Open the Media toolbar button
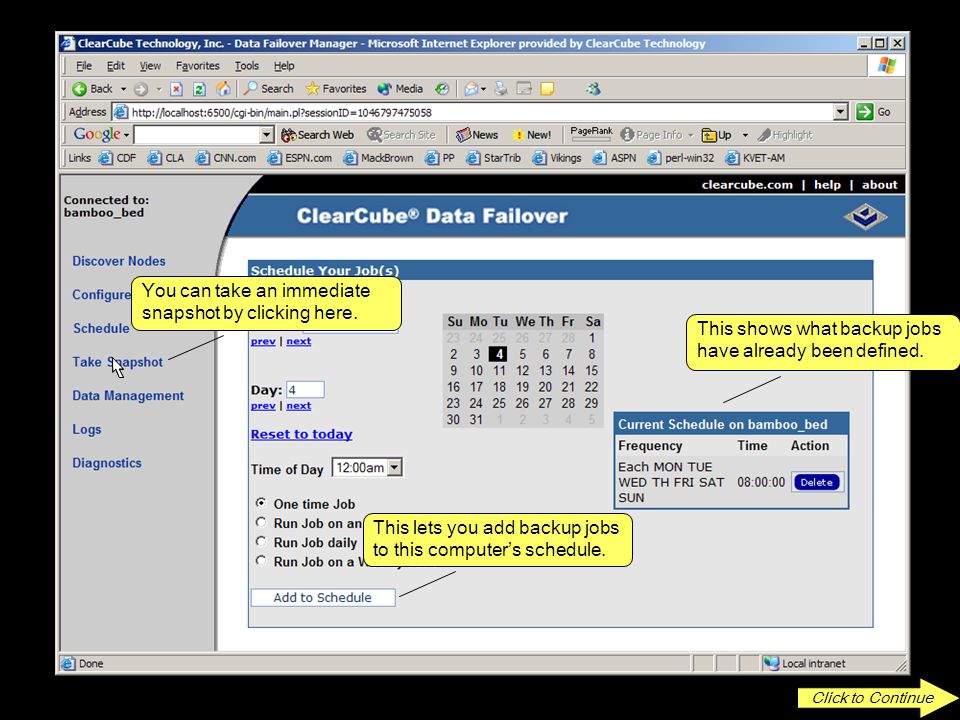The height and width of the screenshot is (720, 960). [400, 89]
